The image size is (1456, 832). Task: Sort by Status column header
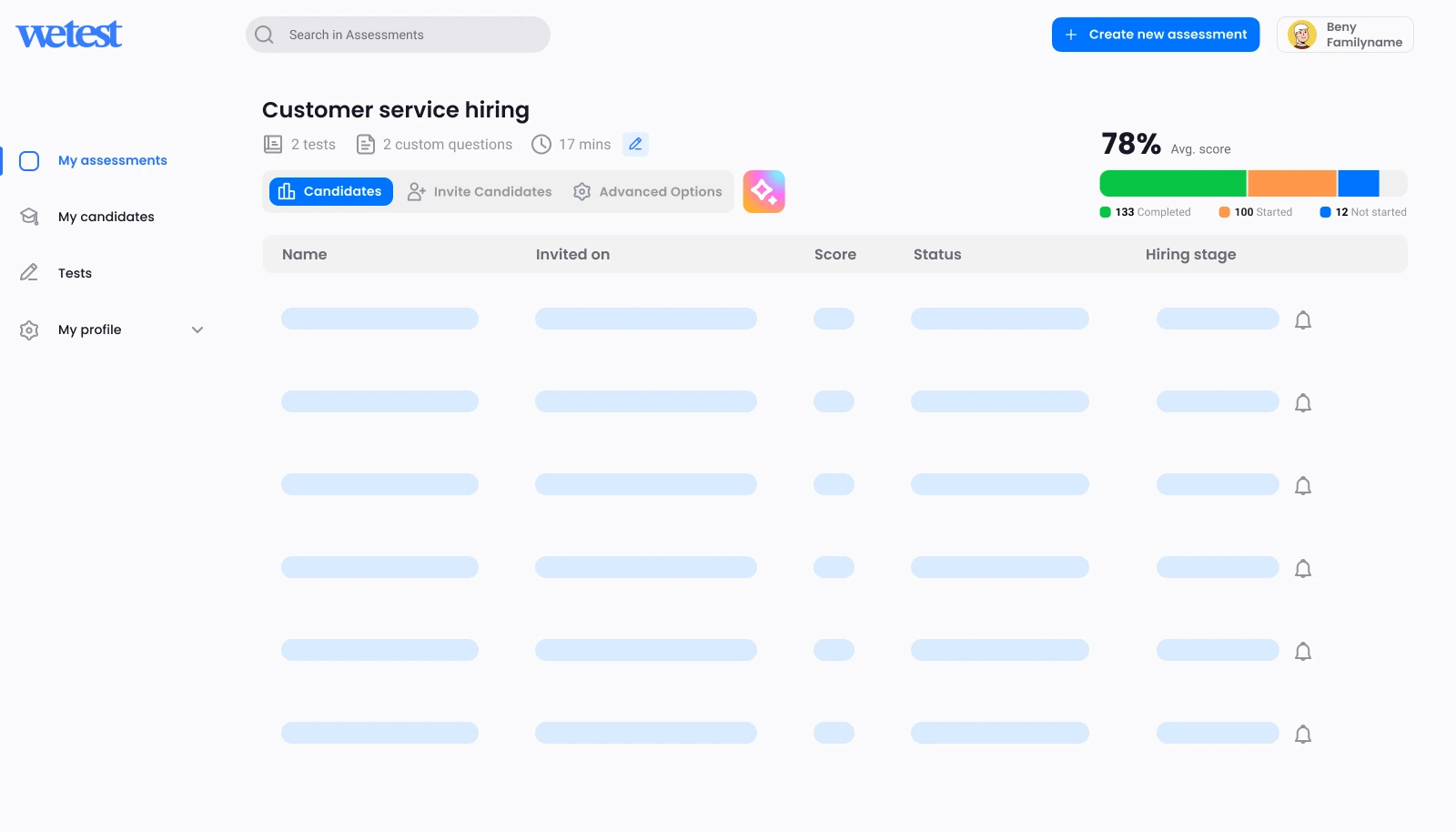click(x=937, y=254)
